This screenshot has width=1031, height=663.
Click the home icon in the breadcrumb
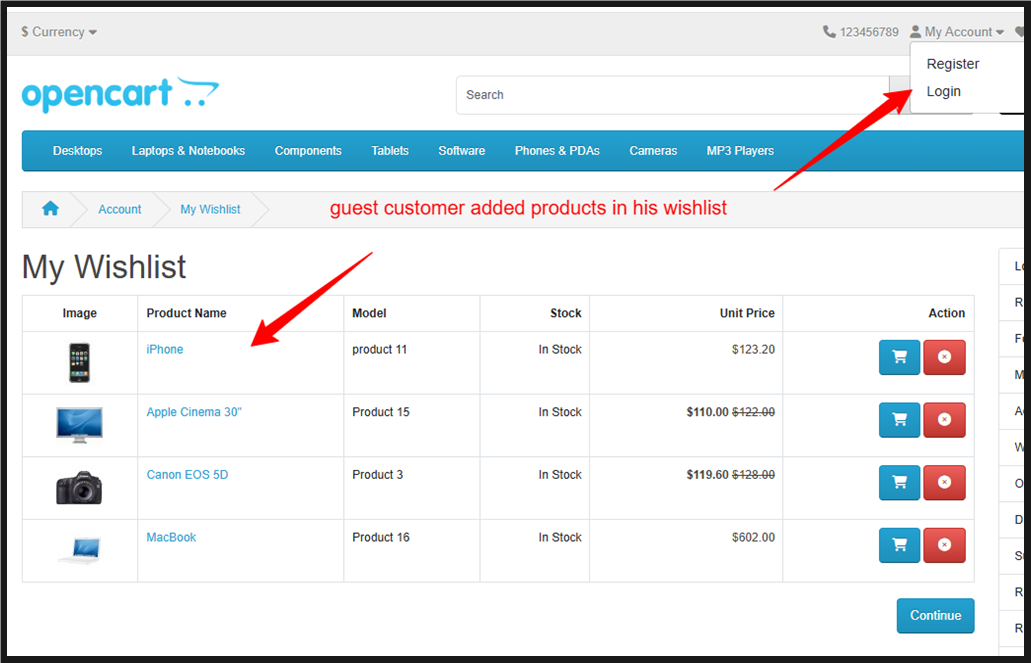click(x=50, y=209)
